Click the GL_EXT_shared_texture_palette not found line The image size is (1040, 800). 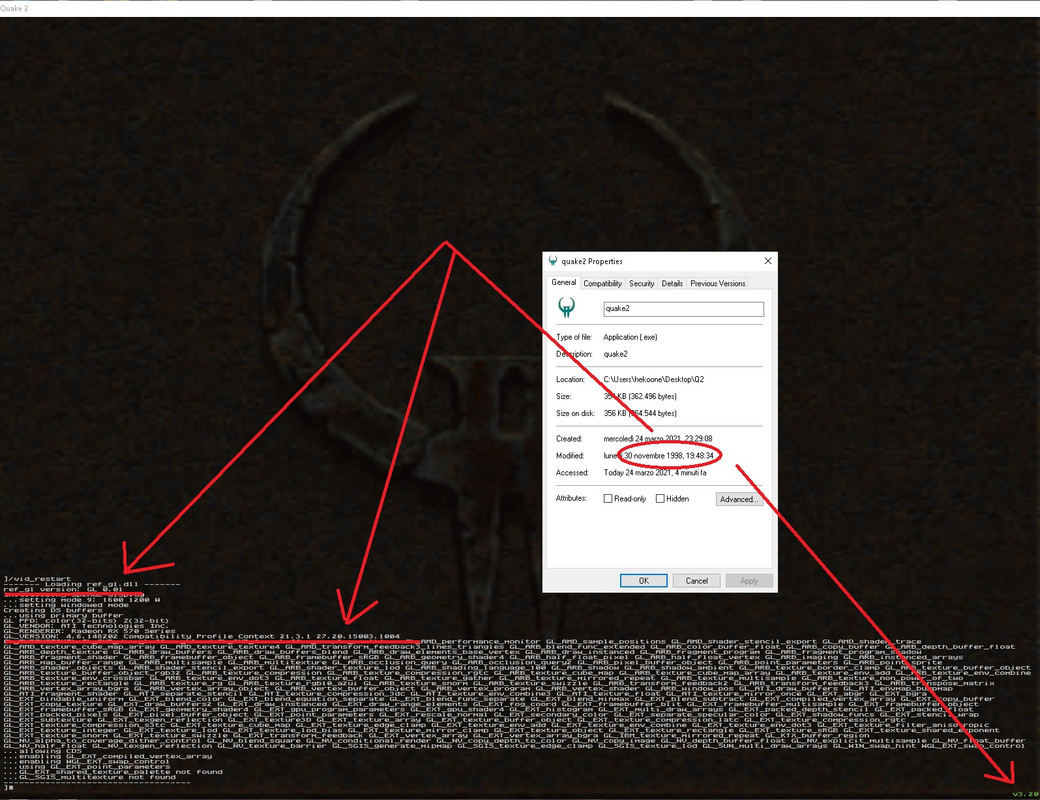[x=113, y=771]
